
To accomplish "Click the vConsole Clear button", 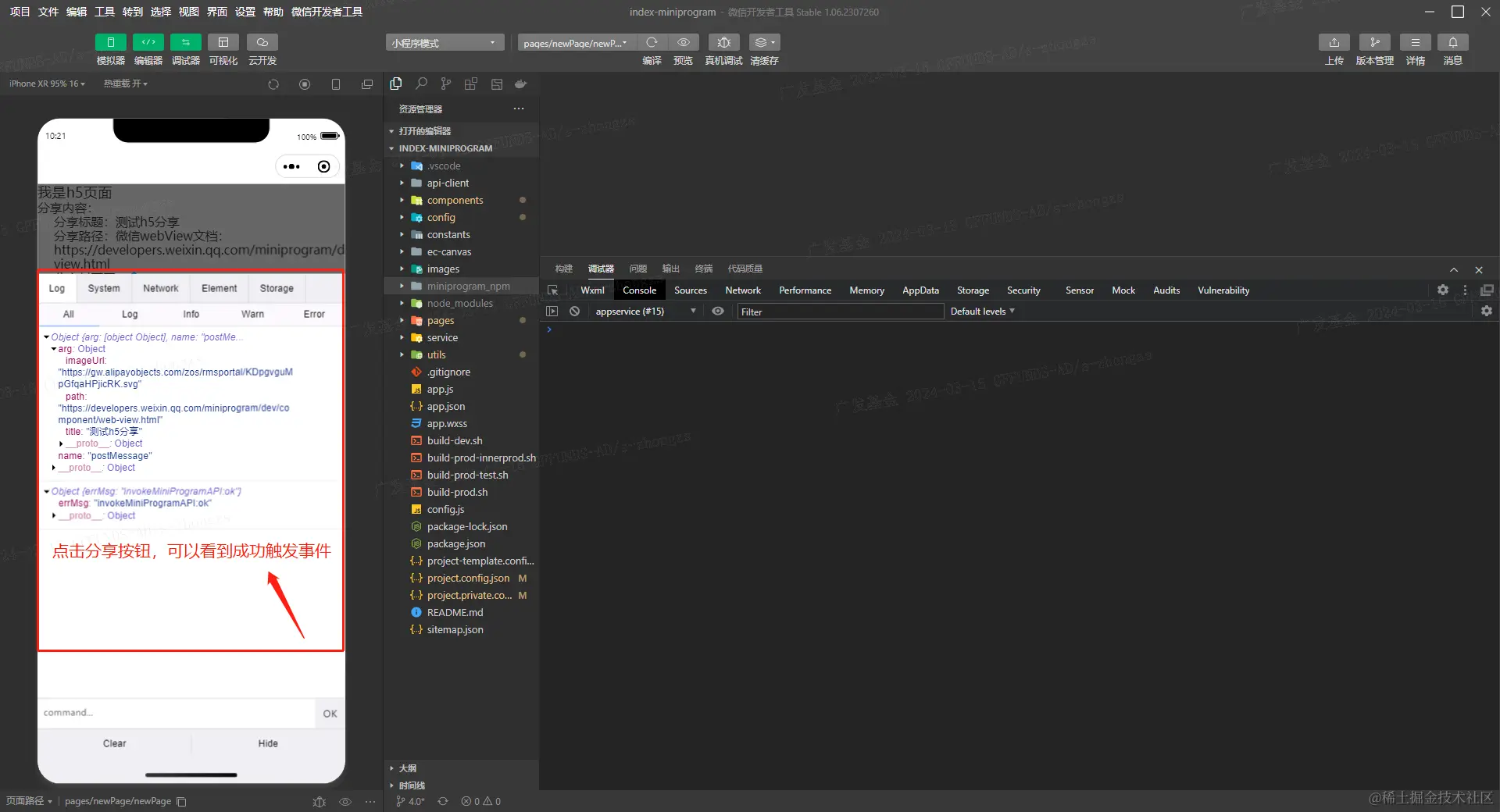I will (115, 744).
